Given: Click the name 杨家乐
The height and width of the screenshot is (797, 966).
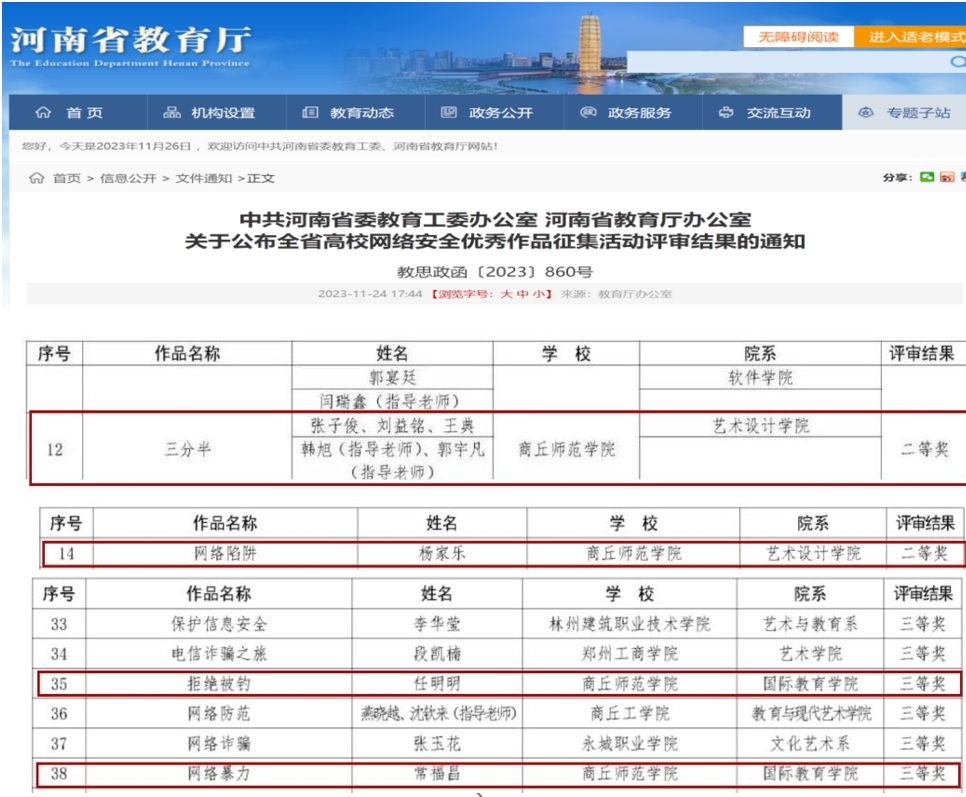Looking at the screenshot, I should pos(442,553).
